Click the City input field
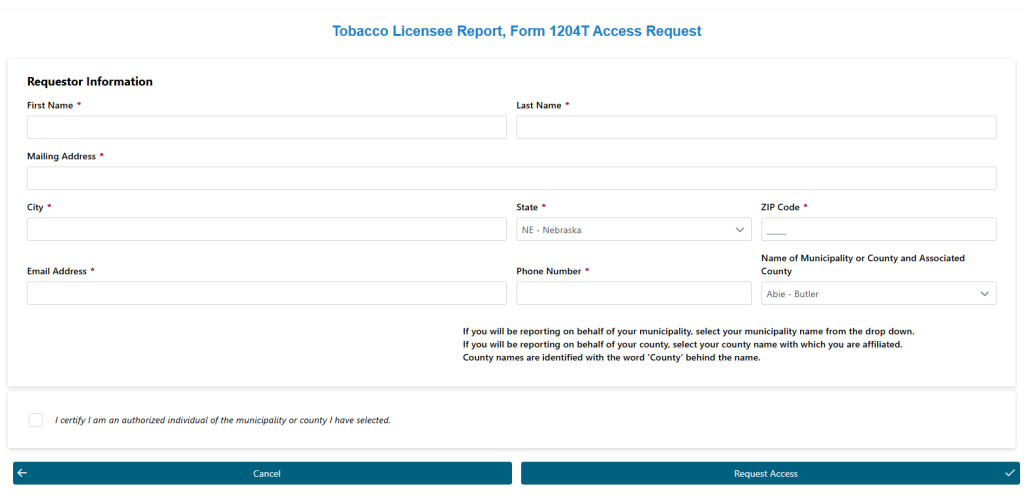 (266, 229)
